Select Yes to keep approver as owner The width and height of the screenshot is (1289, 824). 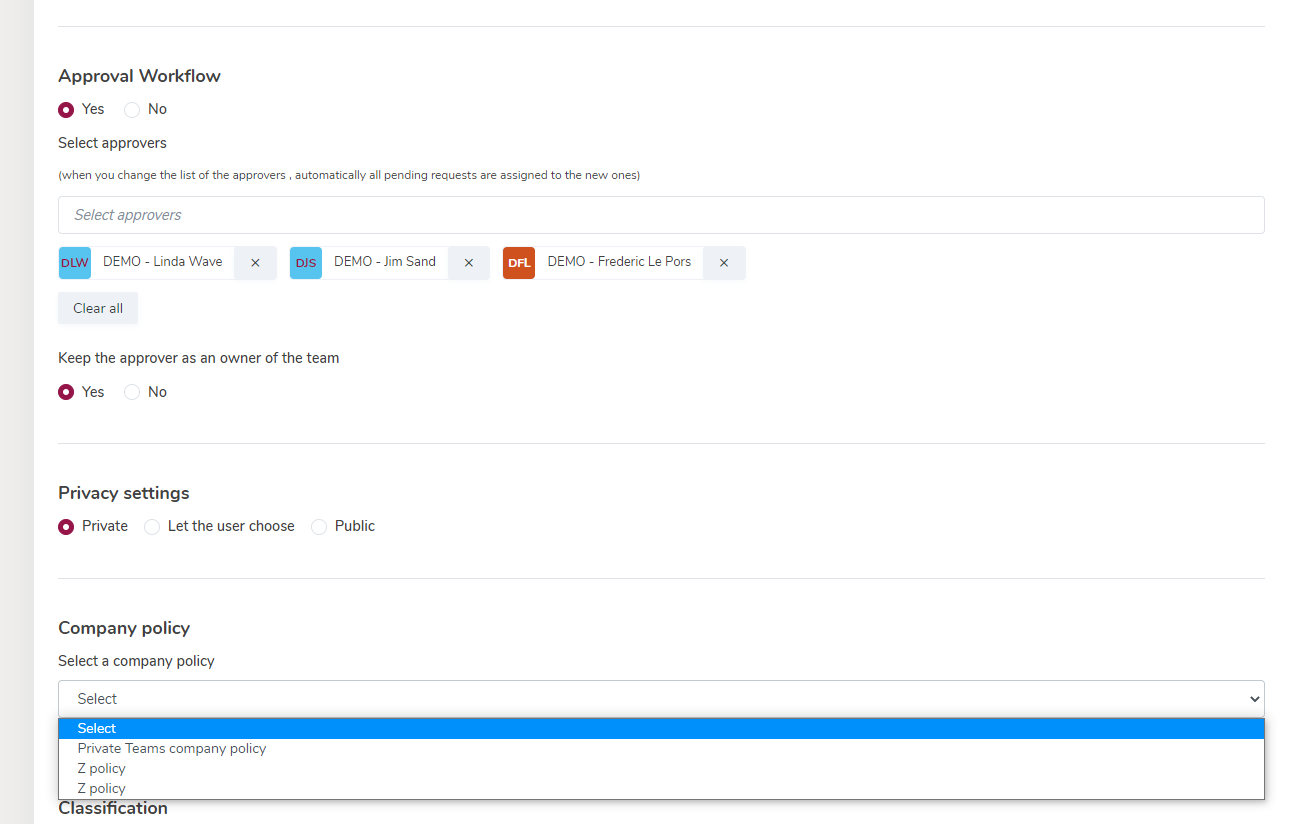click(66, 392)
